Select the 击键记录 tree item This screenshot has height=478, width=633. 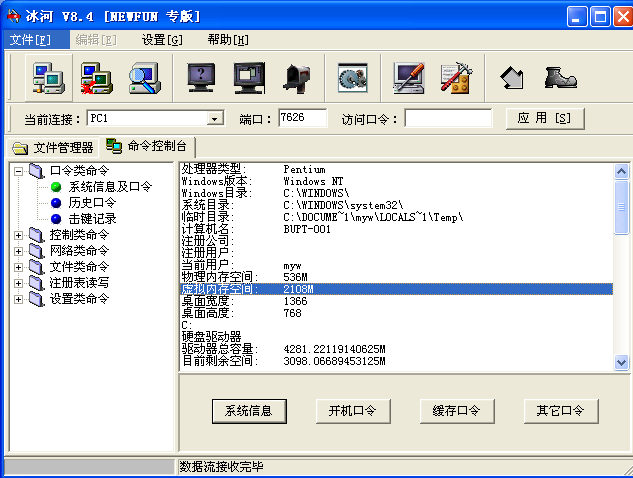(92, 219)
